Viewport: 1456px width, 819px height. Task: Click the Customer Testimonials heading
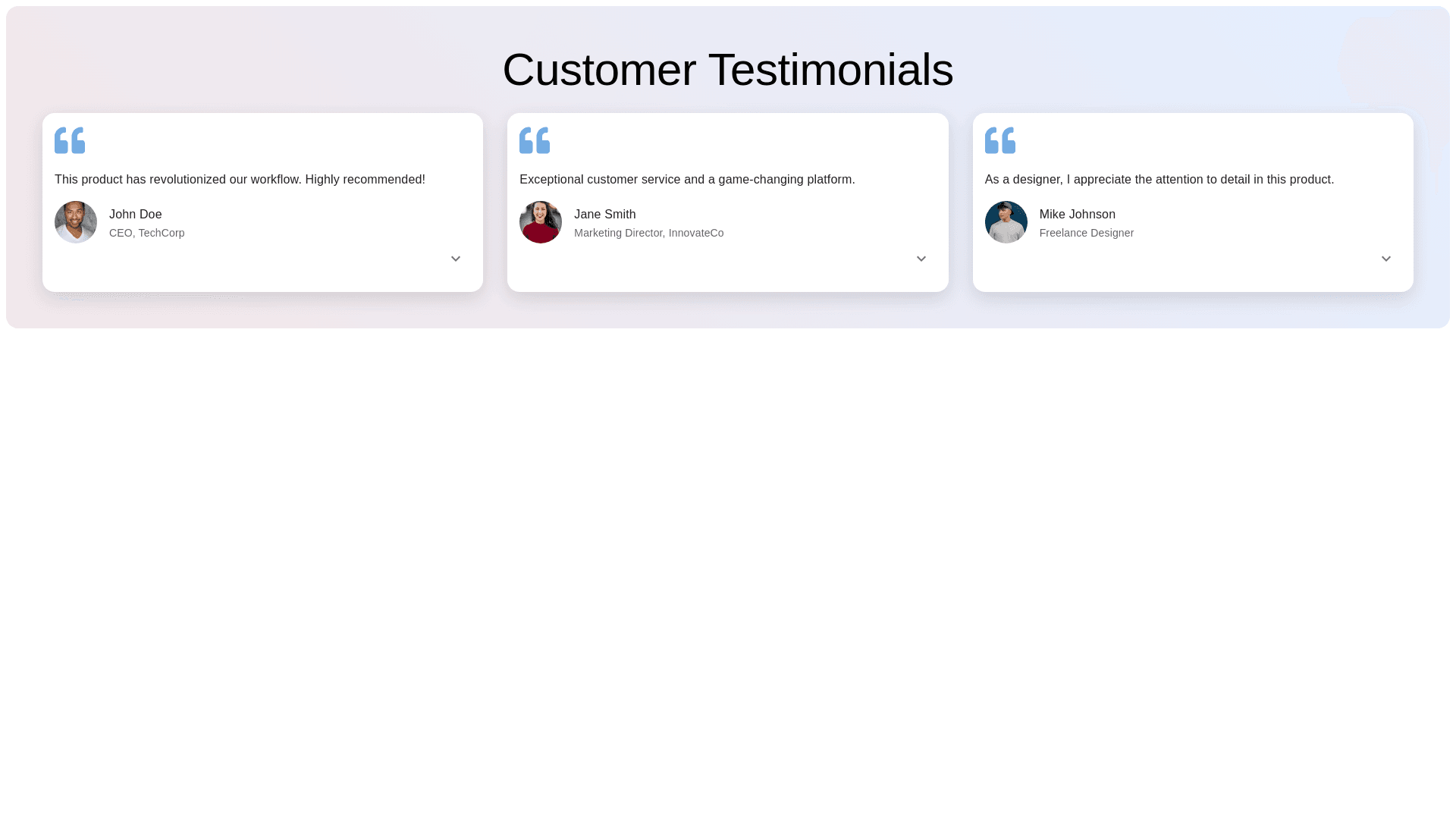(727, 70)
